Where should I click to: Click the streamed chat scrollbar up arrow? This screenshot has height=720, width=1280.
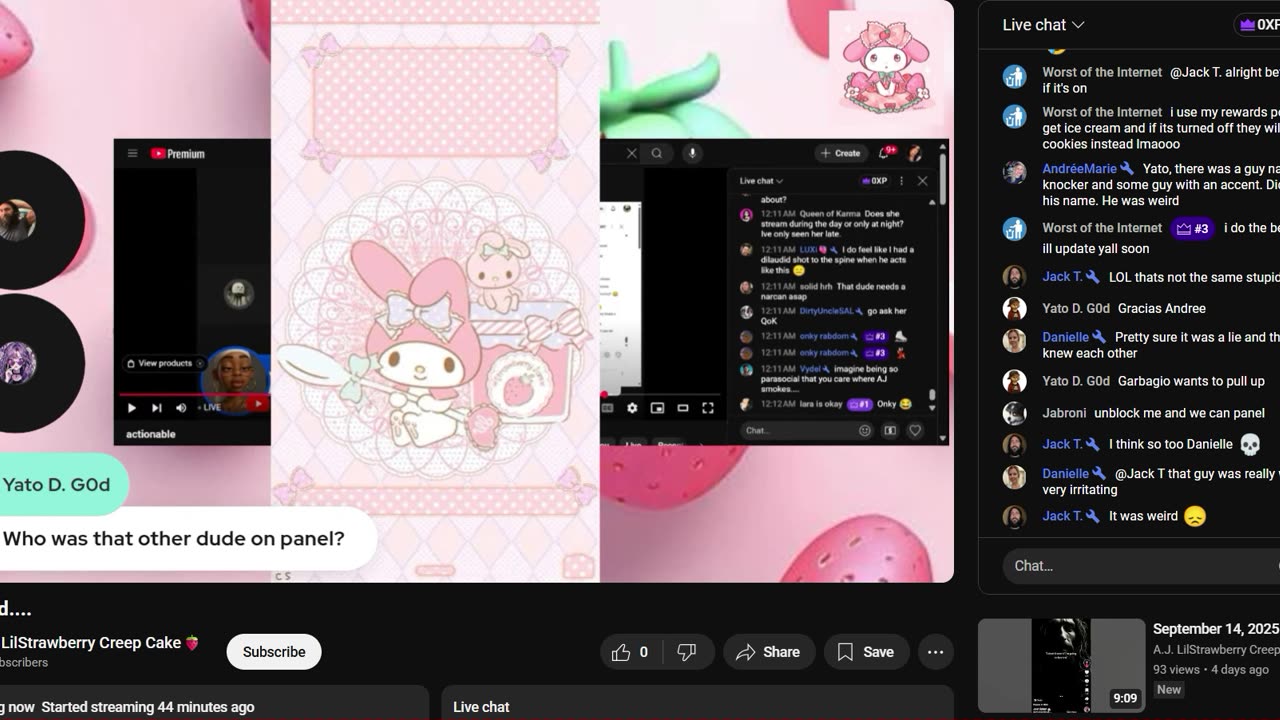(932, 201)
